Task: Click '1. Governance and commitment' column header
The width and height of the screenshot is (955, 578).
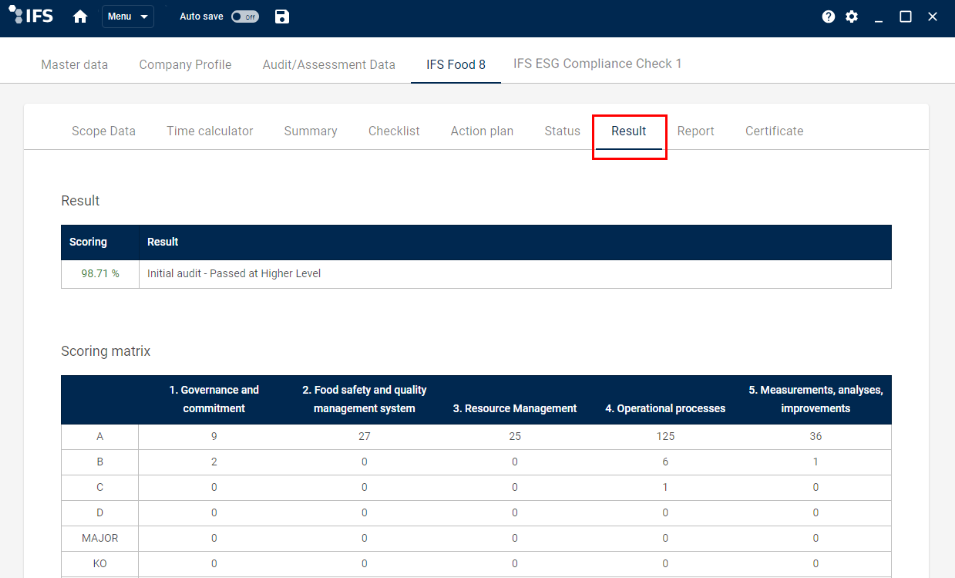Action: point(214,399)
